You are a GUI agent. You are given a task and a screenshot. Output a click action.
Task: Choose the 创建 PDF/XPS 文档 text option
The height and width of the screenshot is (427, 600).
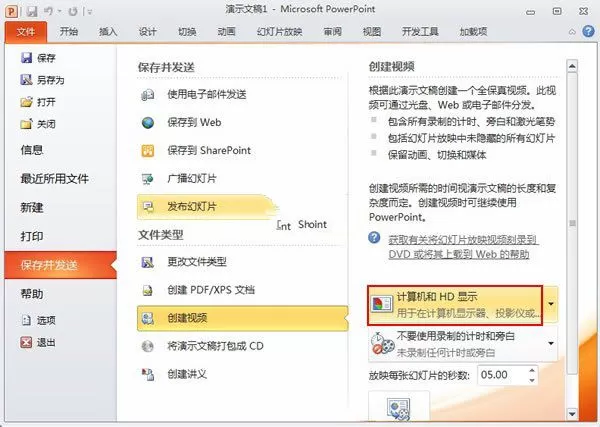(x=211, y=290)
